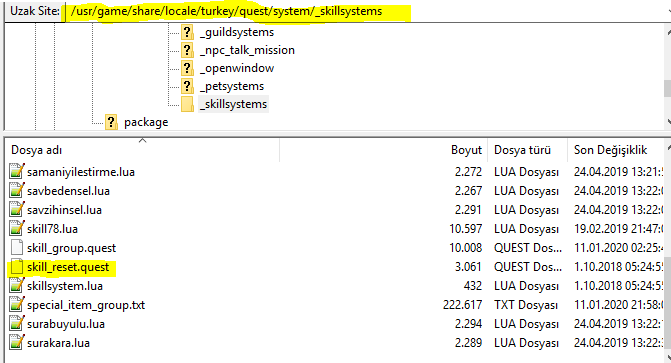Select the _skillsystems tree label
This screenshot has height=363, width=671.
[234, 104]
